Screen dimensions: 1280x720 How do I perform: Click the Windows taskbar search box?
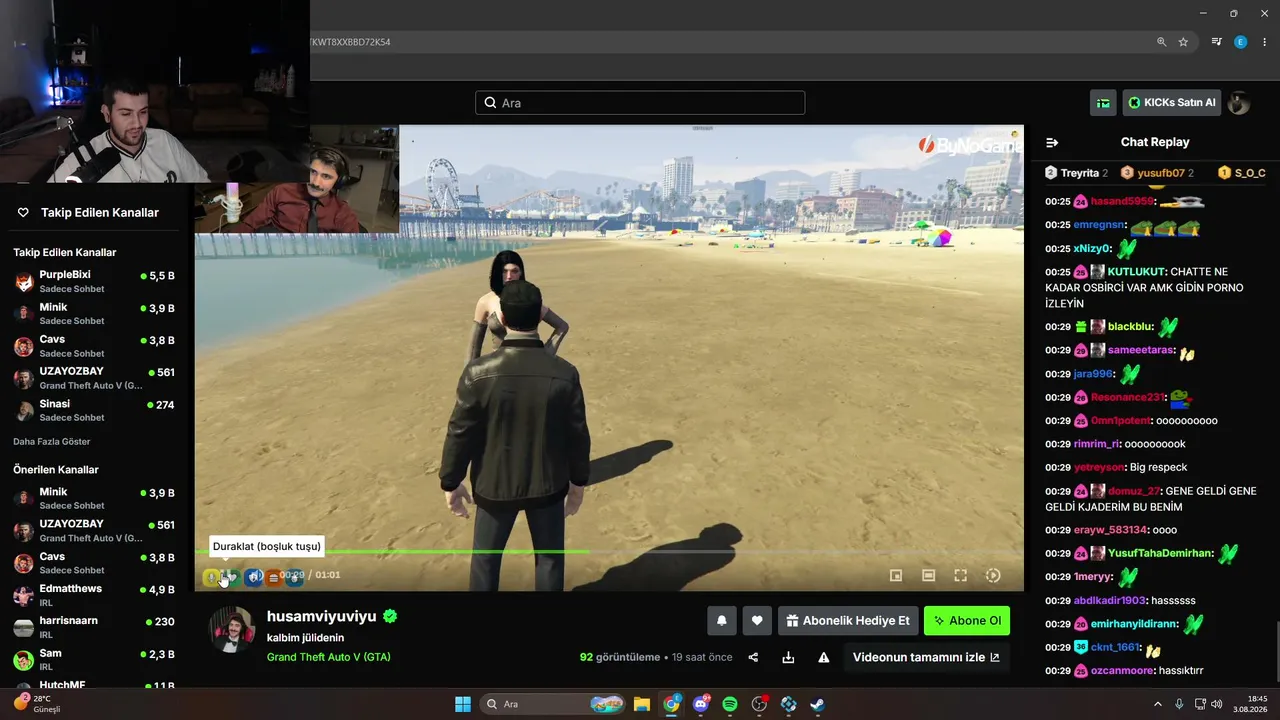click(x=553, y=704)
